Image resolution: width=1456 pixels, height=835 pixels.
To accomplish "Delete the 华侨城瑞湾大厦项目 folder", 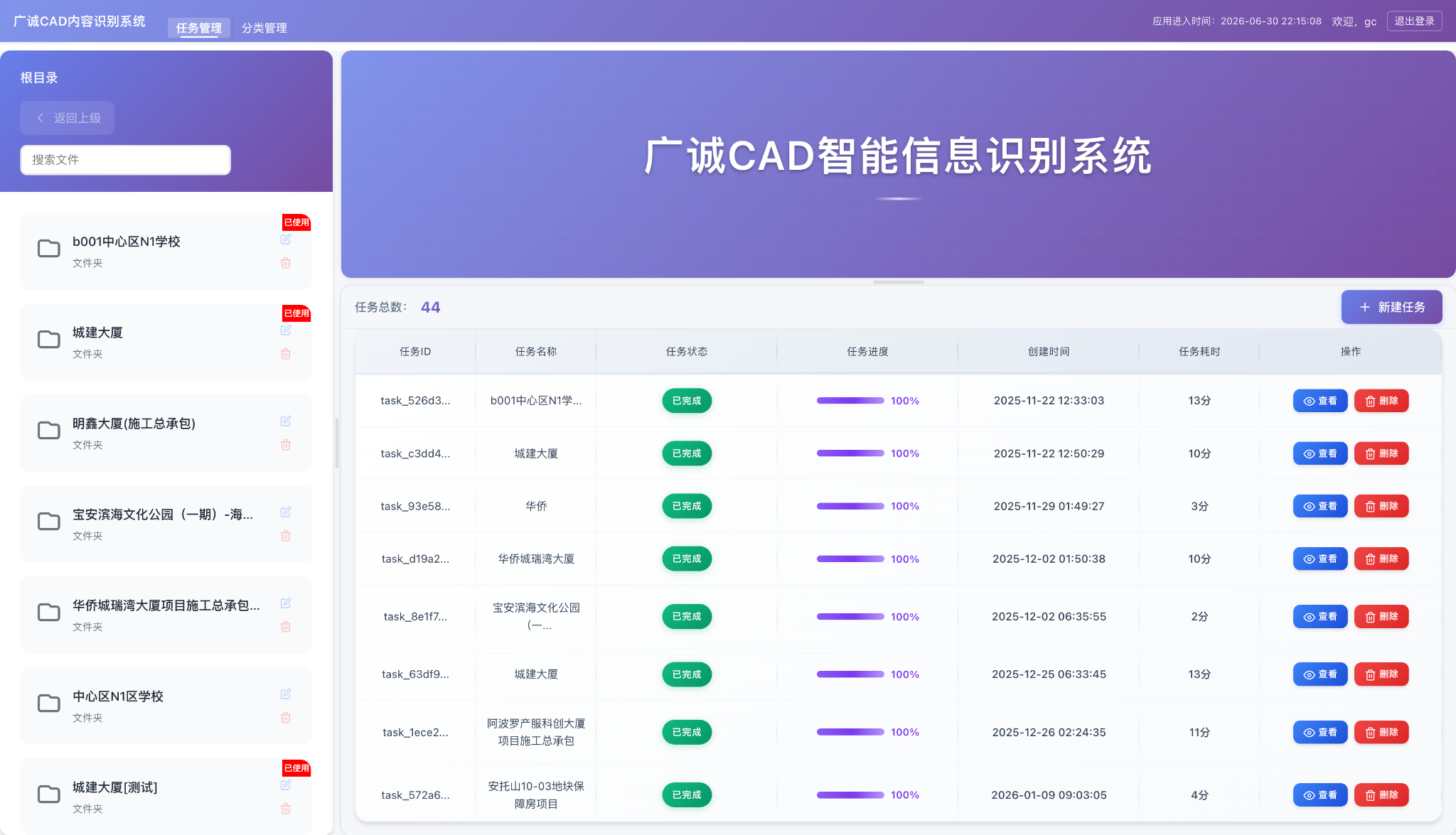I will [286, 627].
